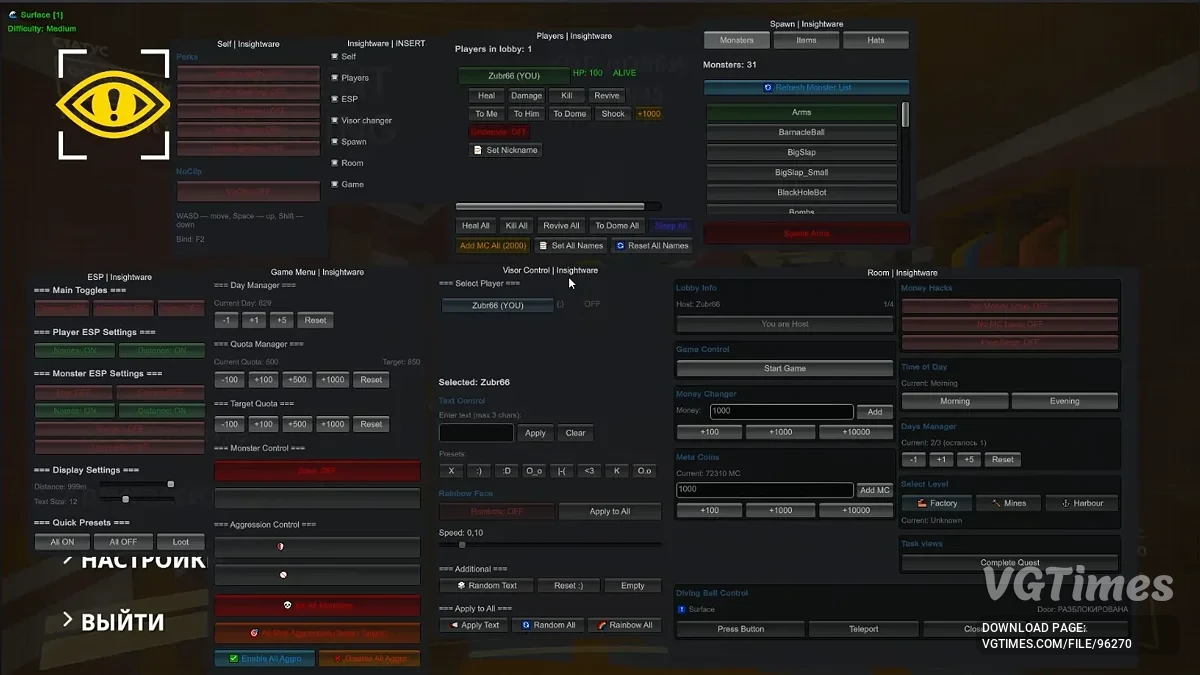The width and height of the screenshot is (1200, 675).
Task: Click the :D visor preset
Action: point(506,470)
